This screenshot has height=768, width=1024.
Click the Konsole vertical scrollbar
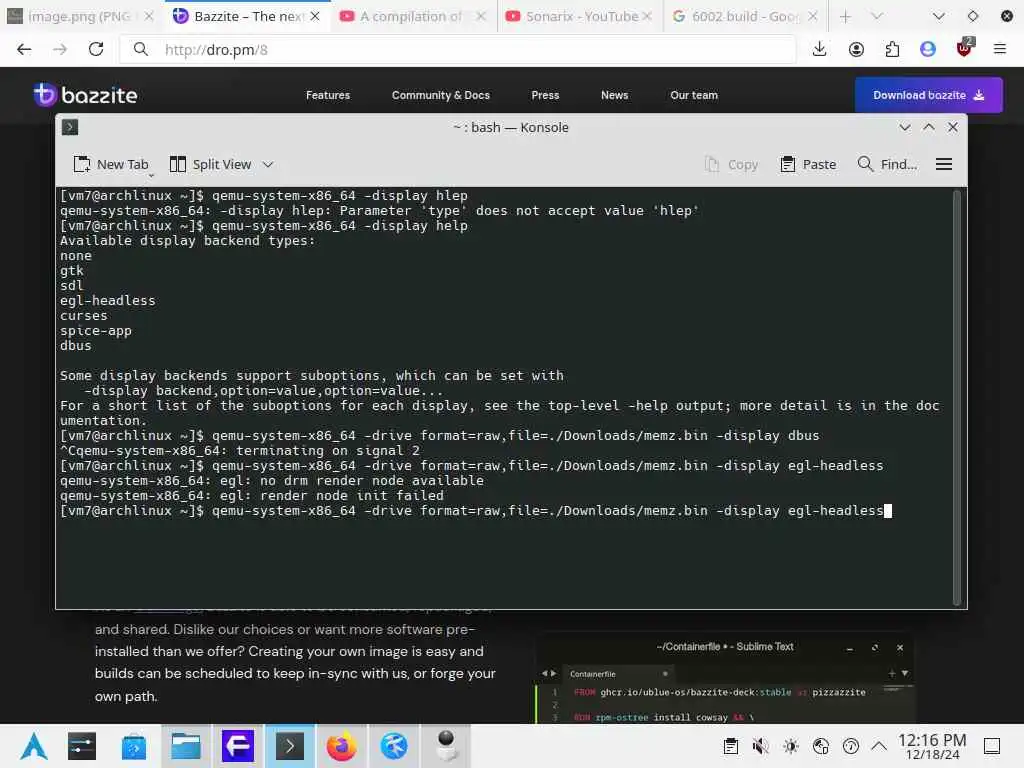[x=957, y=397]
